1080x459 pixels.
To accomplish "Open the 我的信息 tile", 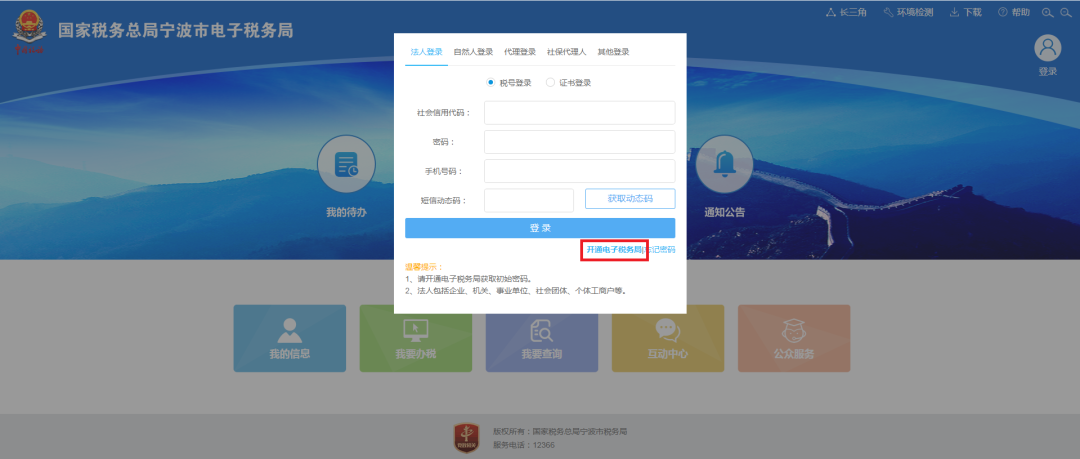I will tap(289, 338).
